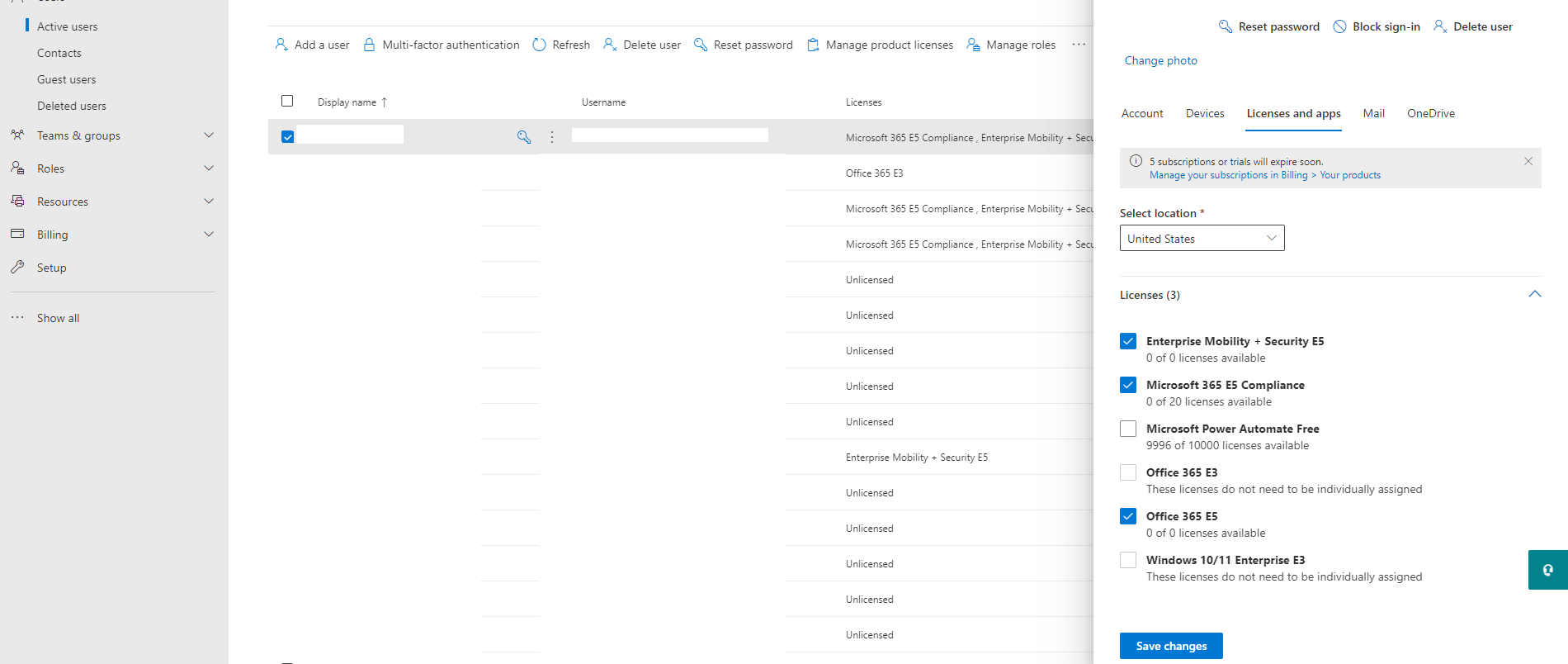Click Roles sidebar icon

(17, 168)
